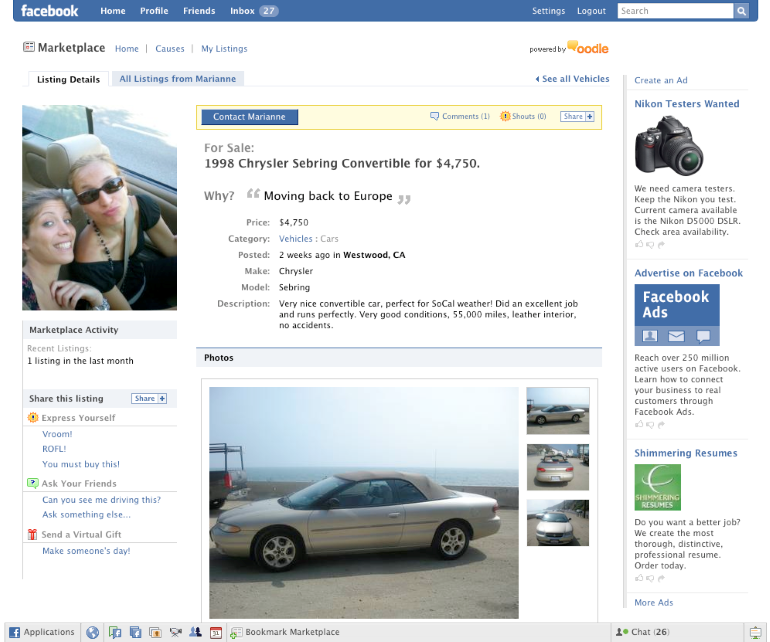
Task: Click the Nikon camera ad image
Action: tap(668, 146)
